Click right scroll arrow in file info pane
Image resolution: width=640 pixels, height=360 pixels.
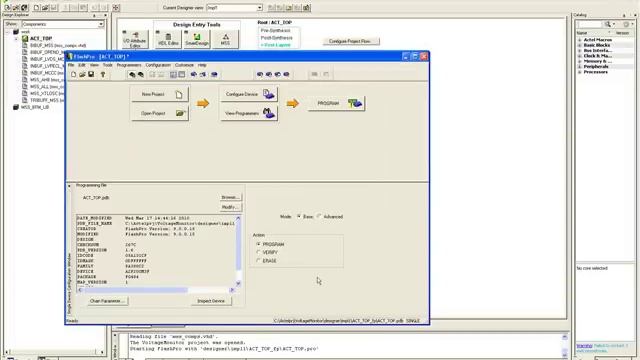tap(232, 290)
